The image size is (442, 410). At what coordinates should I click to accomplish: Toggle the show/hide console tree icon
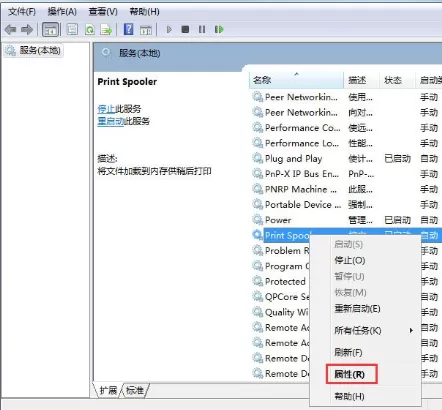[51, 30]
